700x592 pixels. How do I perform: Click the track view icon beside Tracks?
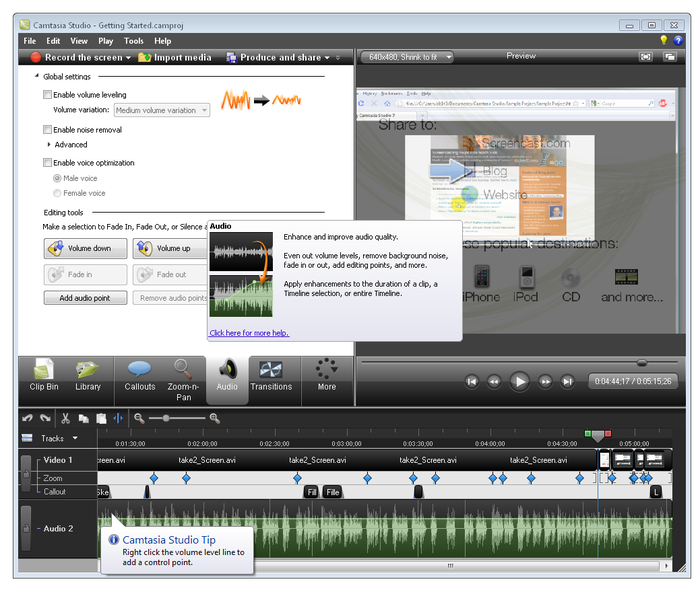pos(27,438)
